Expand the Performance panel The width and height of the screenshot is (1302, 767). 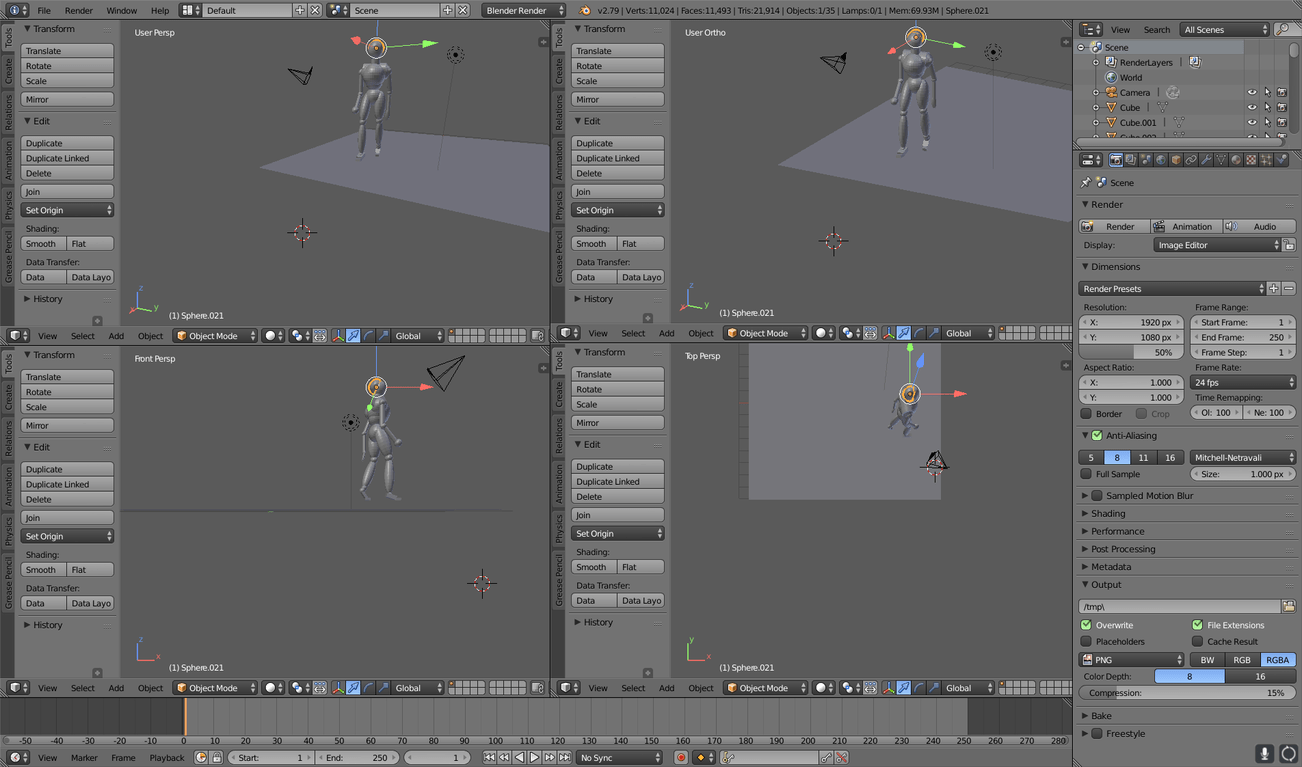point(1117,531)
